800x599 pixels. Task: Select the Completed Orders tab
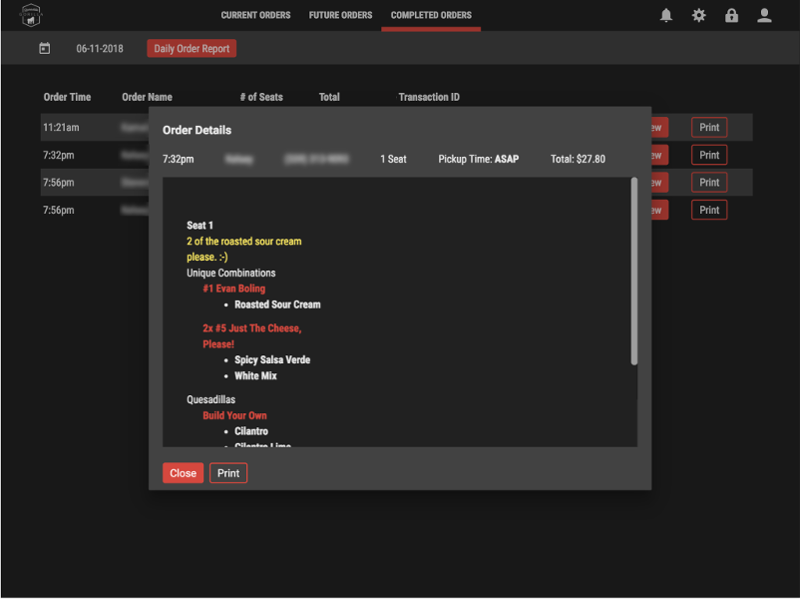[431, 15]
